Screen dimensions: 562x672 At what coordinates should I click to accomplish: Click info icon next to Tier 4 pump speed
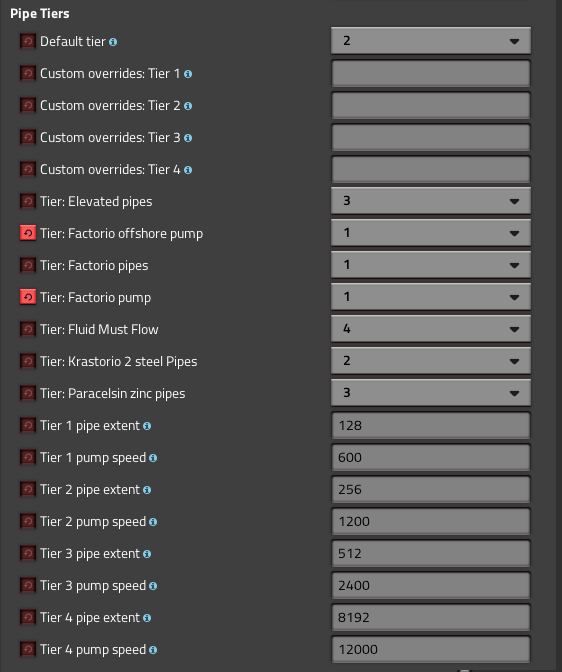[x=153, y=650]
